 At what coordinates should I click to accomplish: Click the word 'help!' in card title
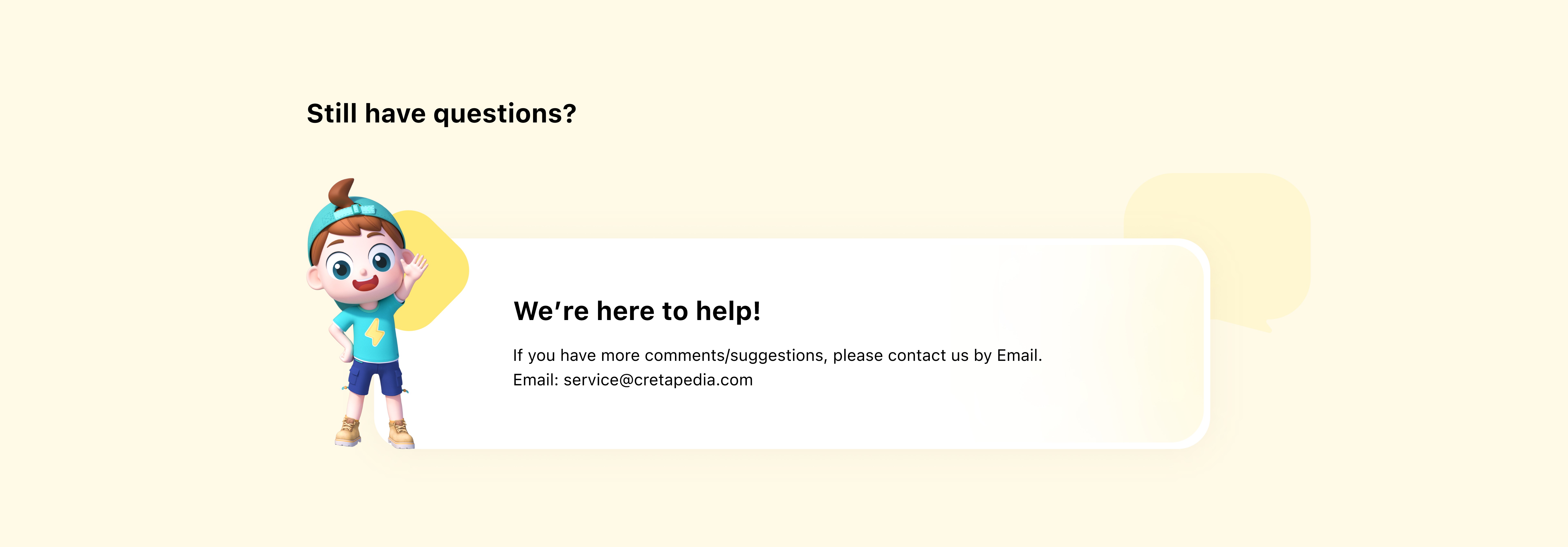click(x=728, y=311)
